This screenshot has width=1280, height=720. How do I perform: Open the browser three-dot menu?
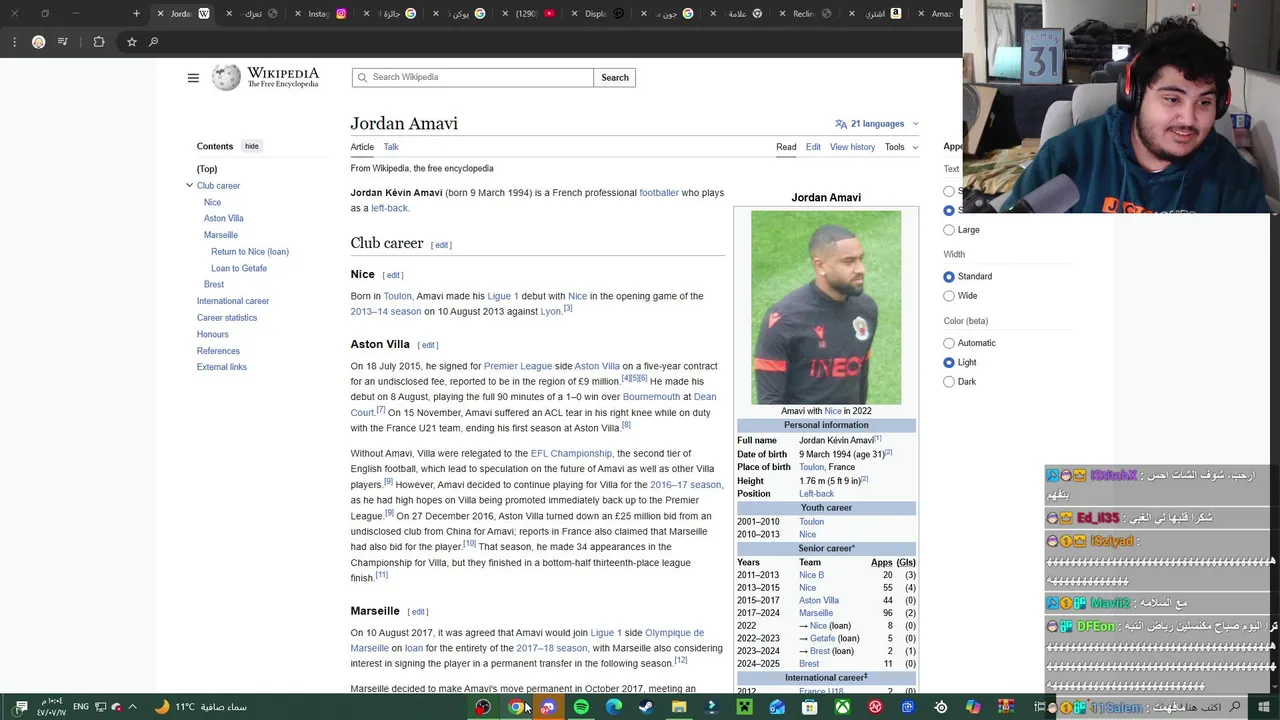pos(14,42)
